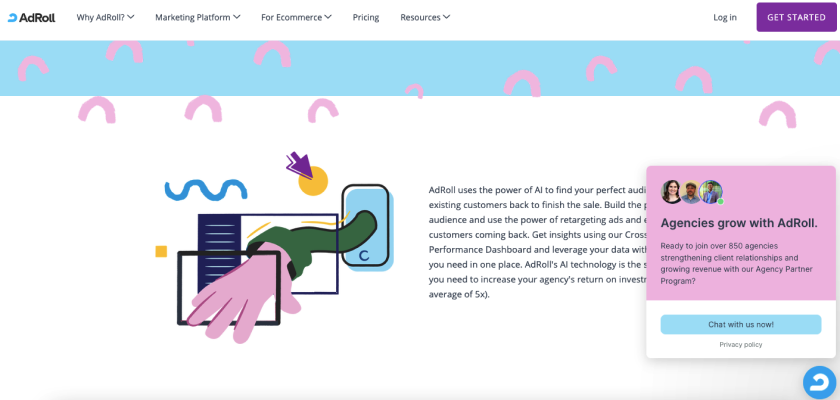The image size is (840, 400).
Task: Click the AdRoll logo in the header
Action: tap(31, 18)
